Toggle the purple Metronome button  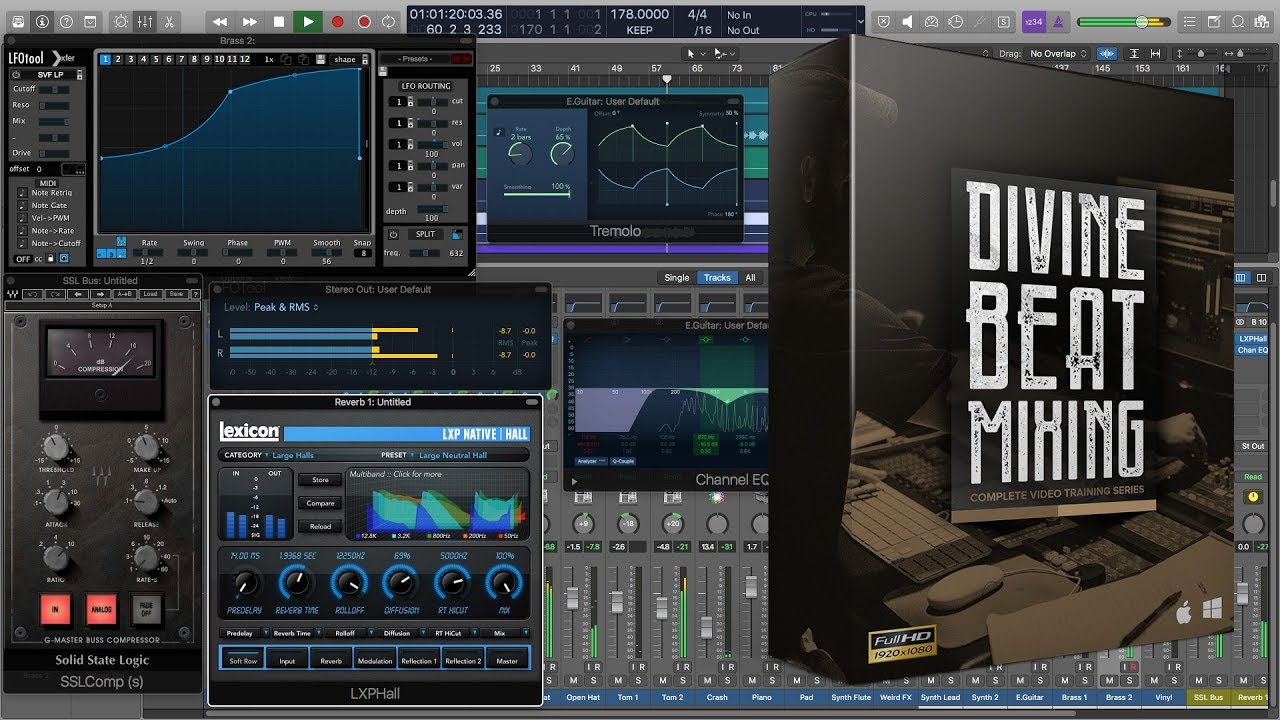[1056, 21]
